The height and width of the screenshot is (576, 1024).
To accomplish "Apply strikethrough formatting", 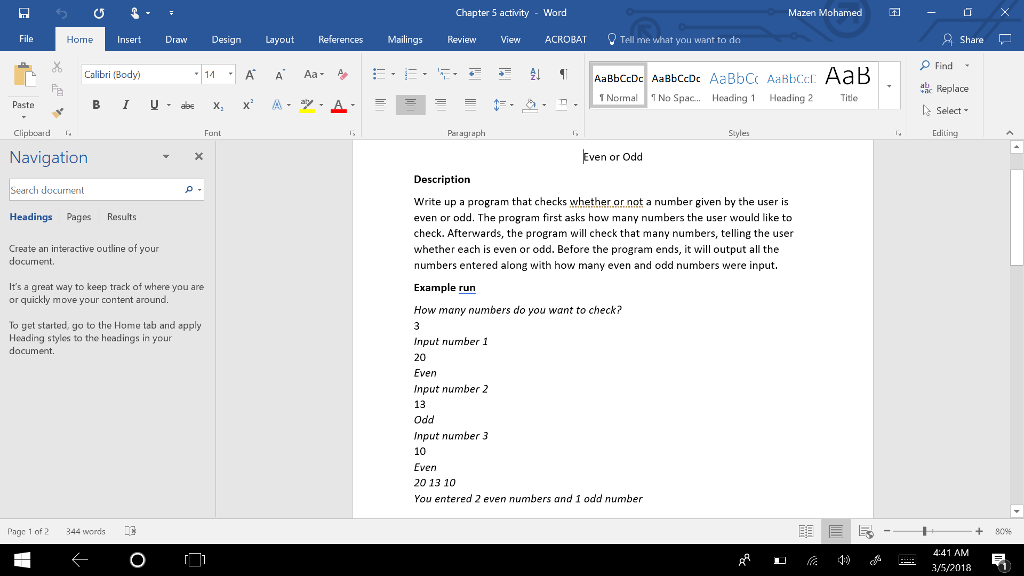I will tap(187, 104).
